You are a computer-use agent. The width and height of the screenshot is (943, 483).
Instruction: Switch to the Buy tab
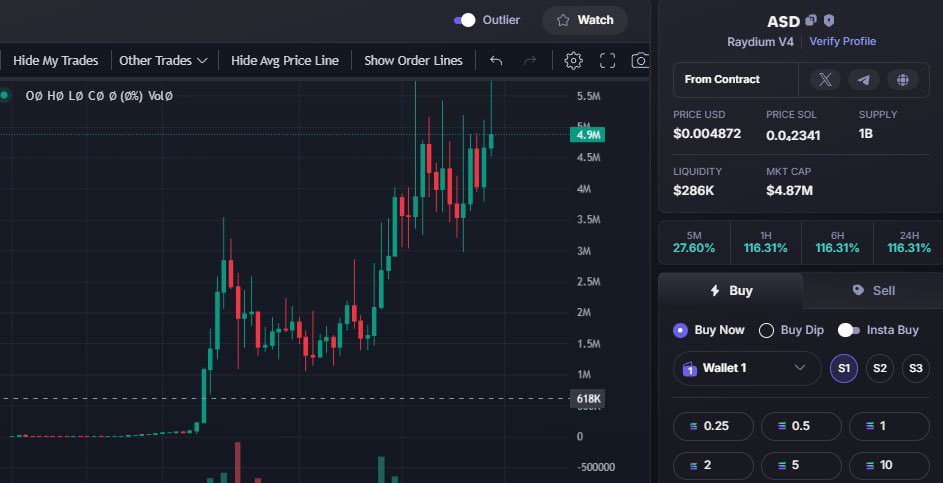[731, 291]
